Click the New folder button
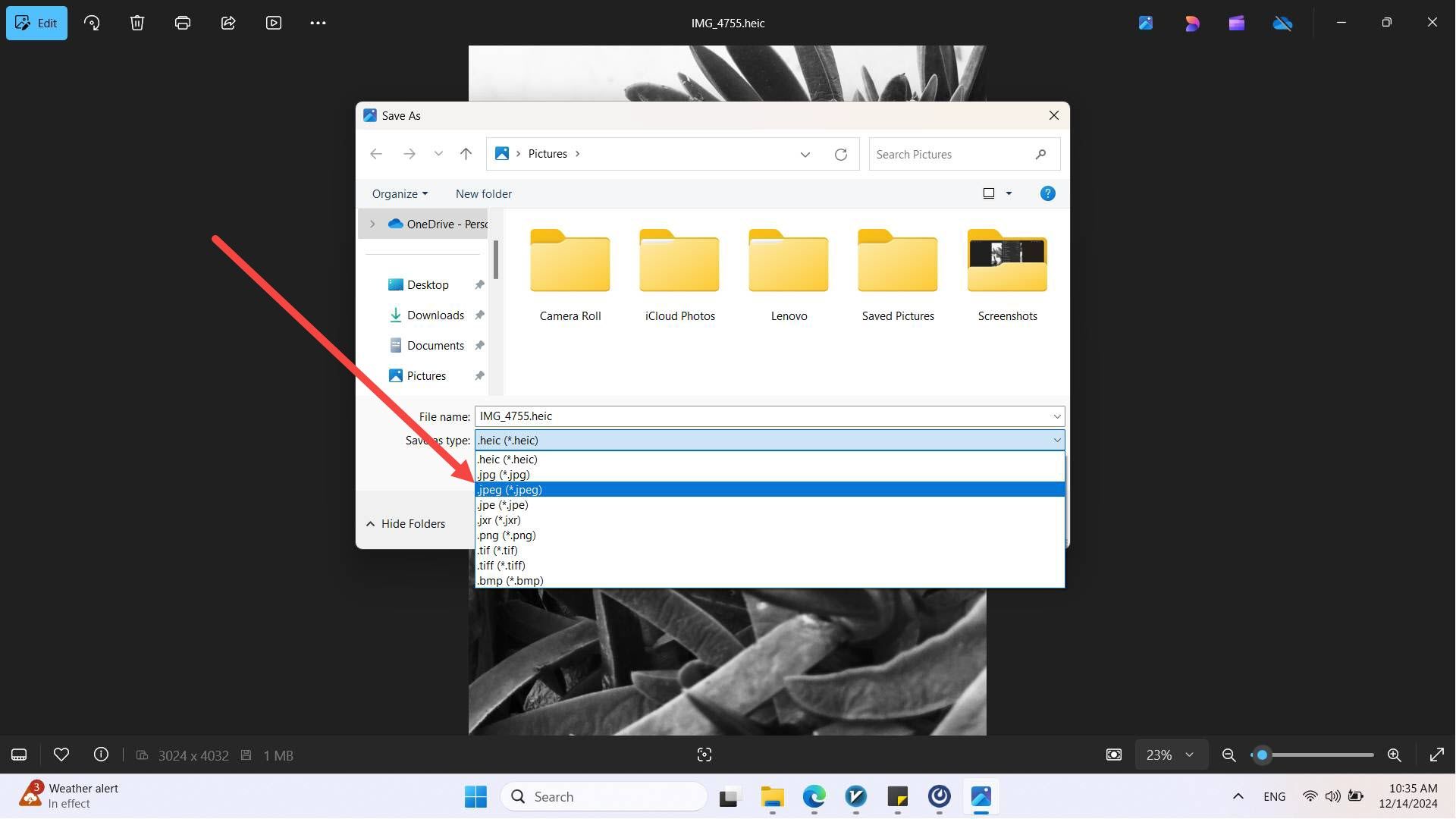 484,193
